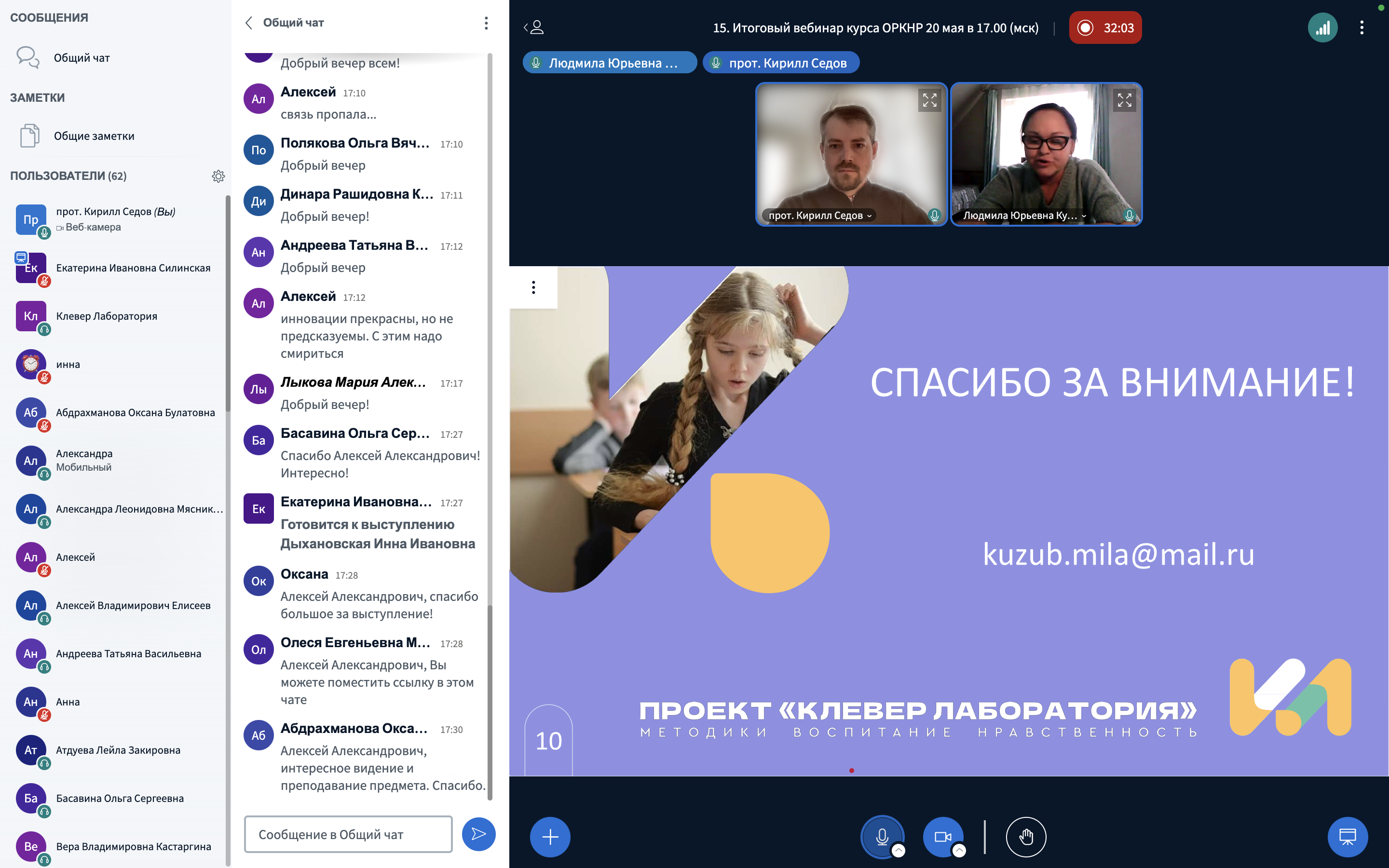Image resolution: width=1389 pixels, height=868 pixels.
Task: Click the presentation screen icon at bottom right
Action: coord(1347,837)
